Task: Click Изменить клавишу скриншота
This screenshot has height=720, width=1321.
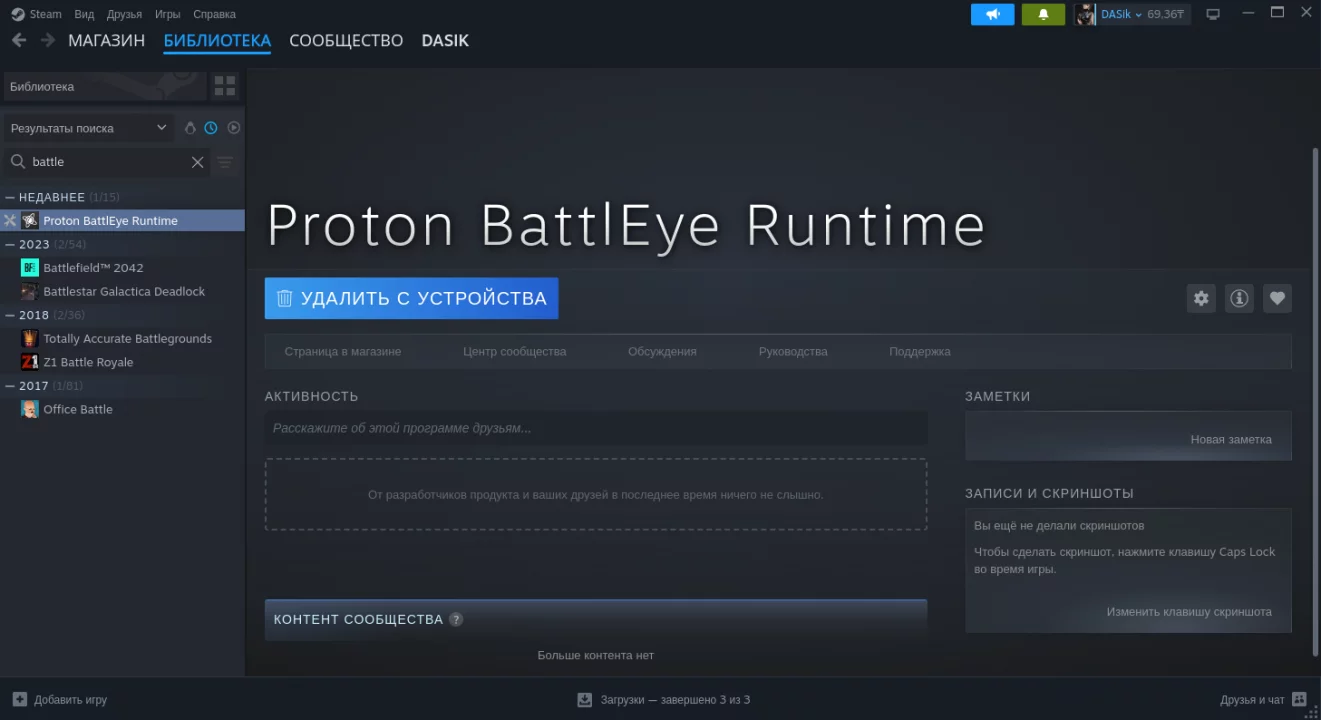Action: (x=1189, y=612)
